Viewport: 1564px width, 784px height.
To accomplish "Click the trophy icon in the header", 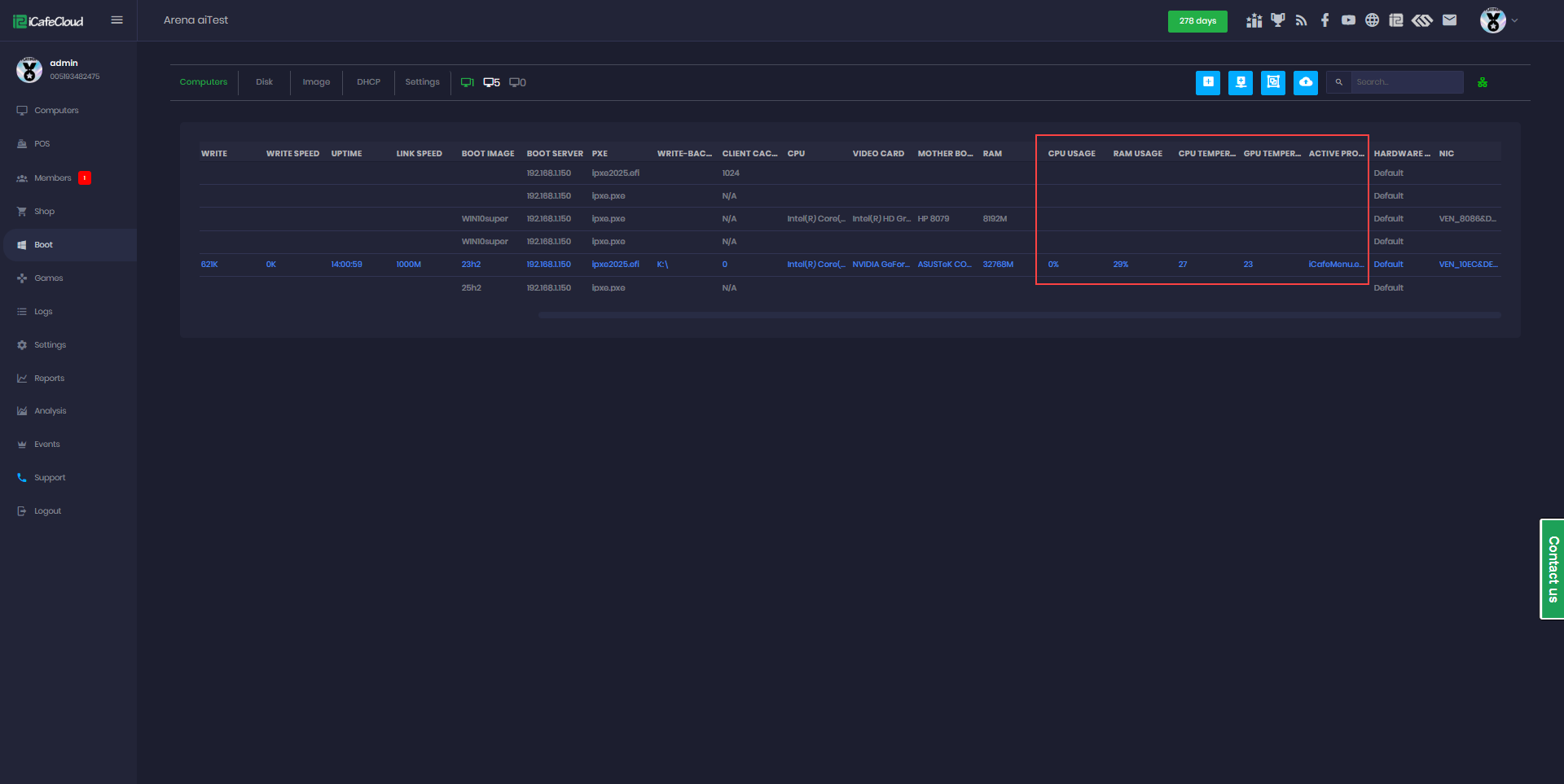I will coord(1277,20).
